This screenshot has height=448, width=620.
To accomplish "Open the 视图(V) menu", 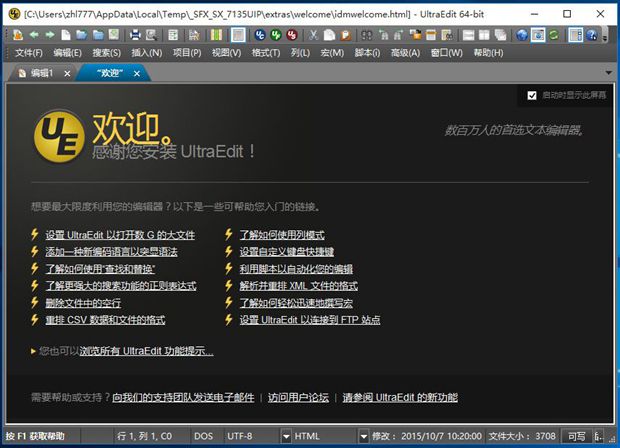I will point(227,53).
